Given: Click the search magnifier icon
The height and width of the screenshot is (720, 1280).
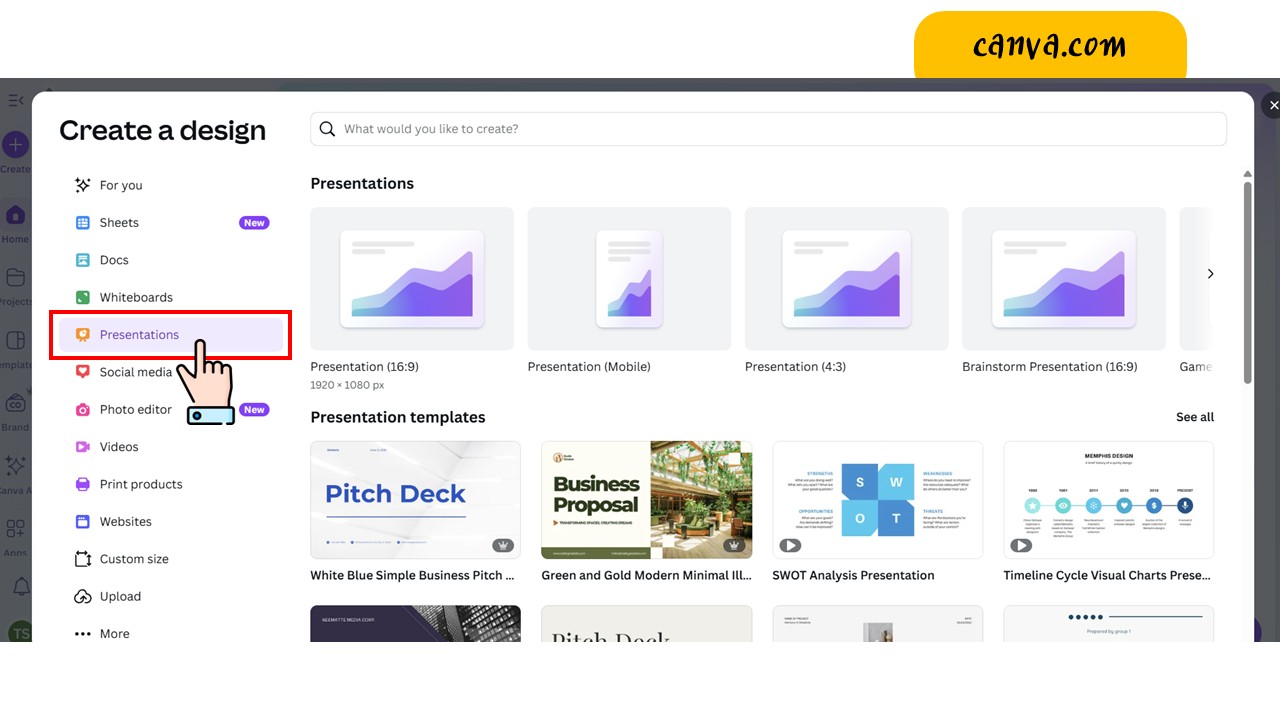Looking at the screenshot, I should pyautogui.click(x=327, y=129).
